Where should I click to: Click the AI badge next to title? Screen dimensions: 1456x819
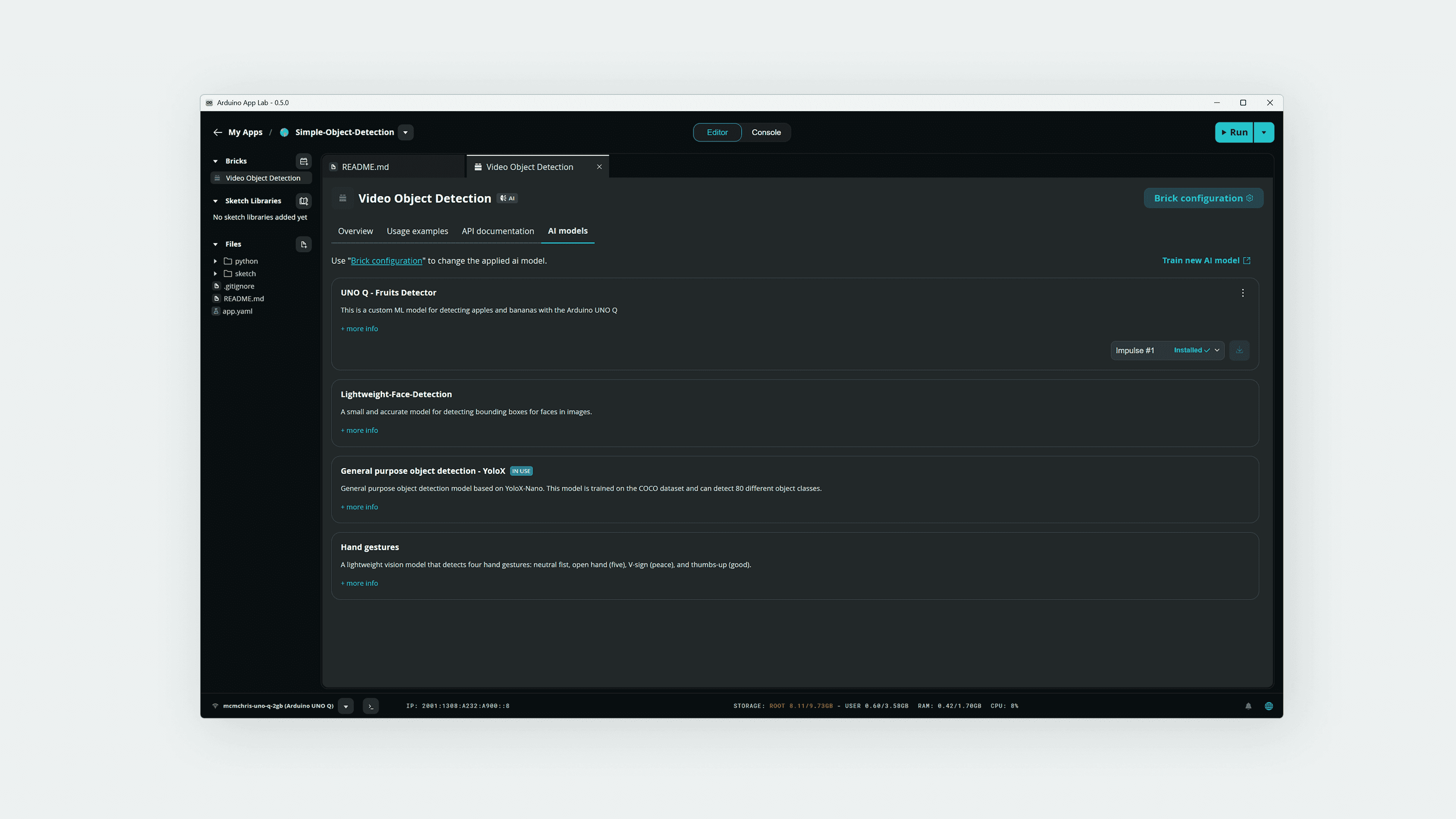point(507,198)
